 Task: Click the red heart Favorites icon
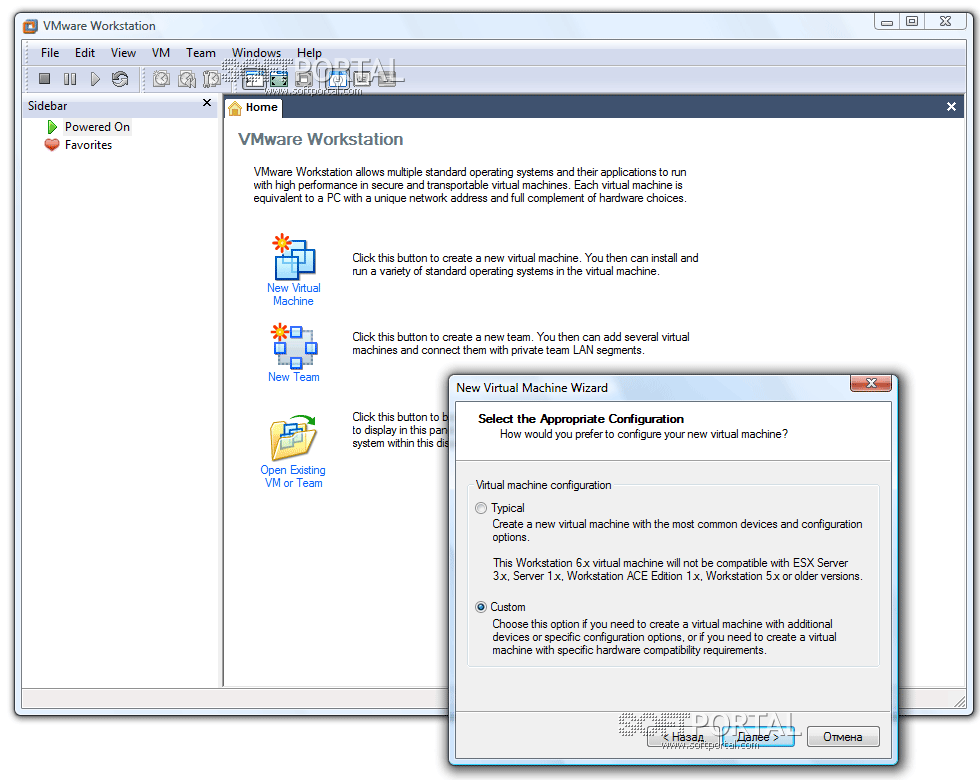click(52, 145)
